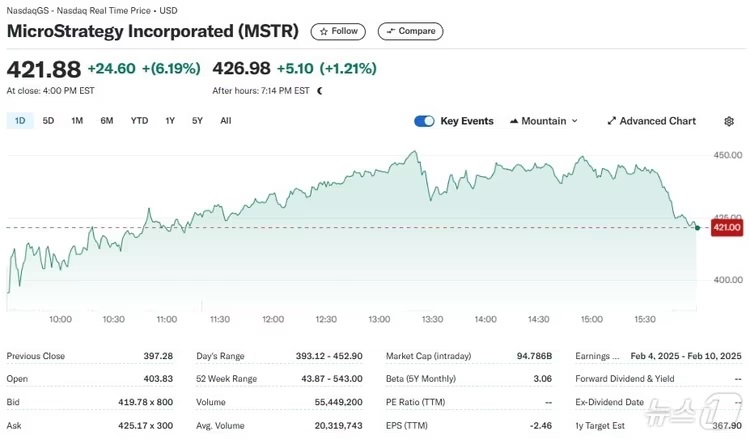750x439 pixels.
Task: Open the Advanced Chart link
Action: tap(657, 121)
